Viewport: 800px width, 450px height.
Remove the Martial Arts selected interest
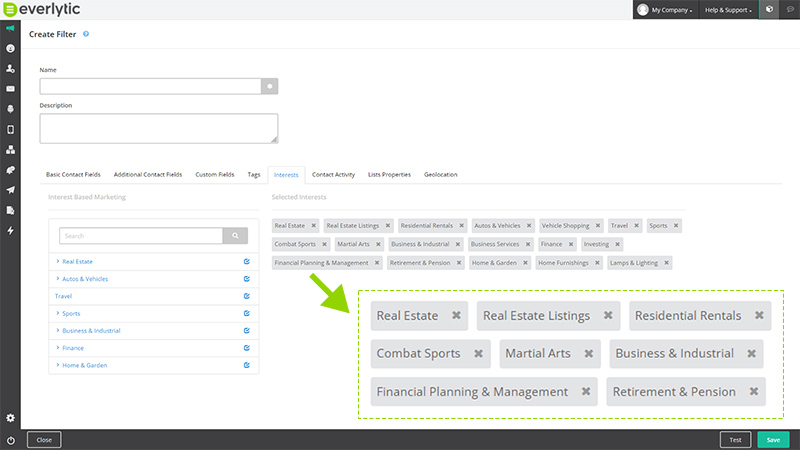click(x=378, y=244)
